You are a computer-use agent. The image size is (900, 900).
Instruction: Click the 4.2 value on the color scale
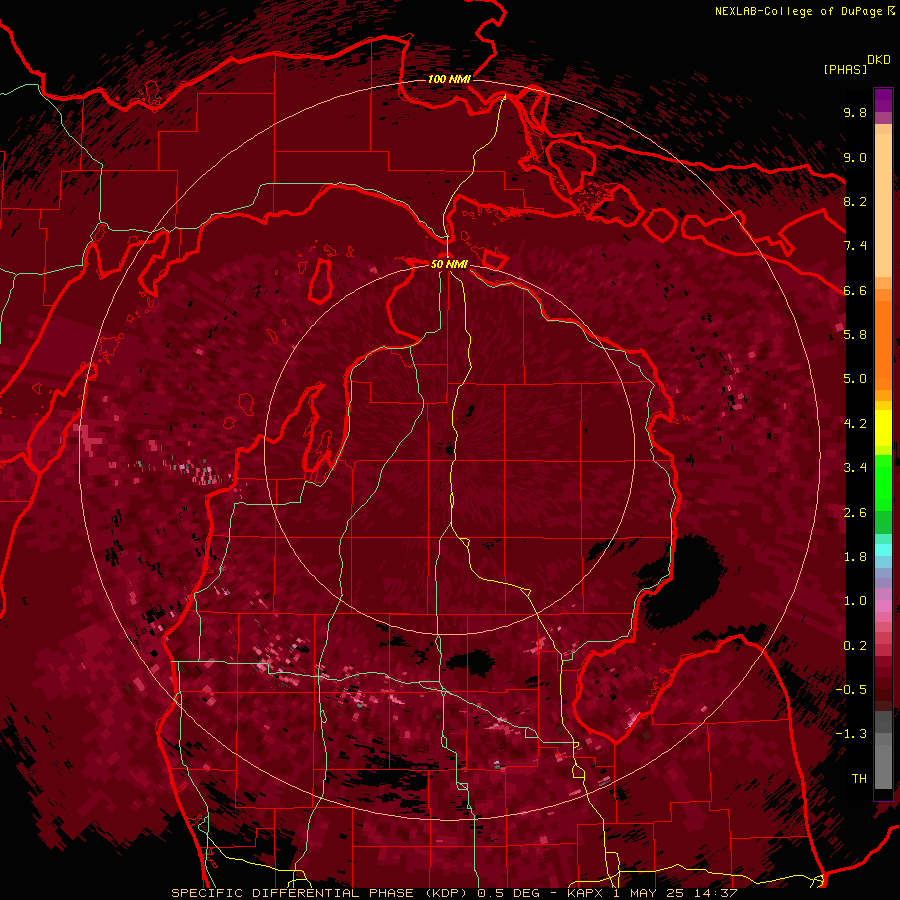point(855,424)
